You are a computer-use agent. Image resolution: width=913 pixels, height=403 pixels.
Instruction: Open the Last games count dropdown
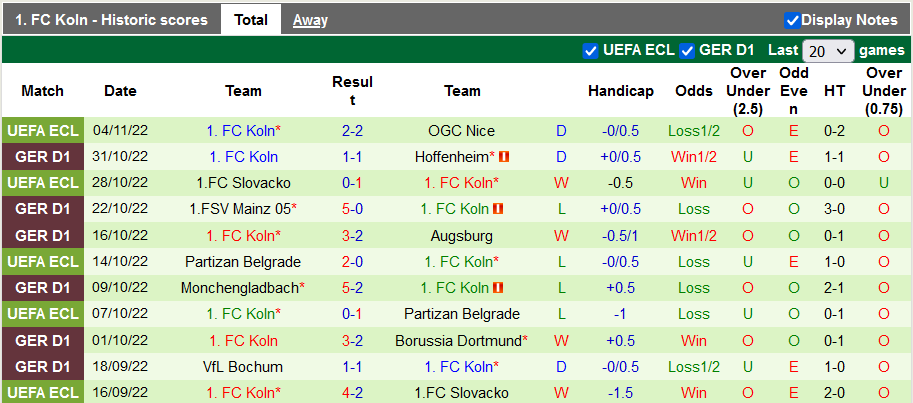tap(829, 51)
